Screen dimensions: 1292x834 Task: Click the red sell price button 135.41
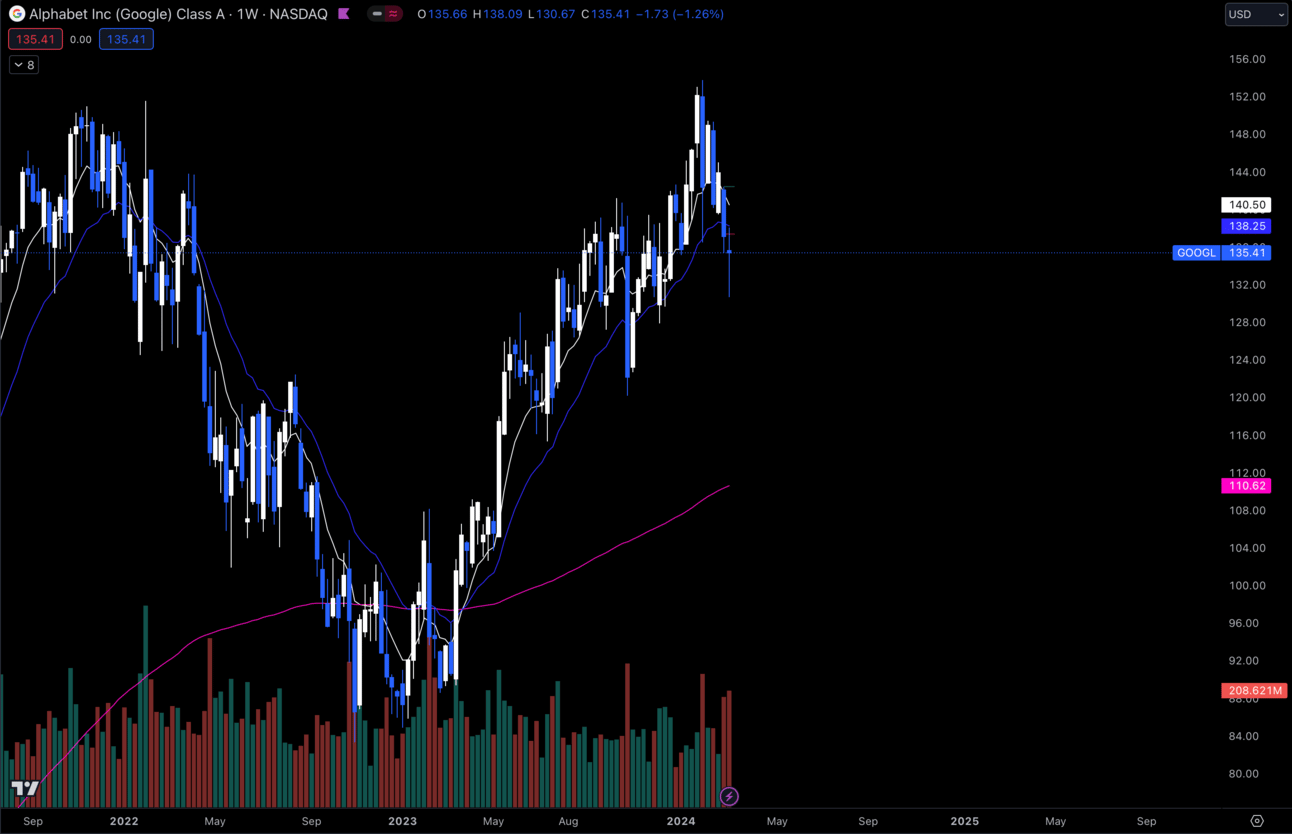tap(36, 40)
